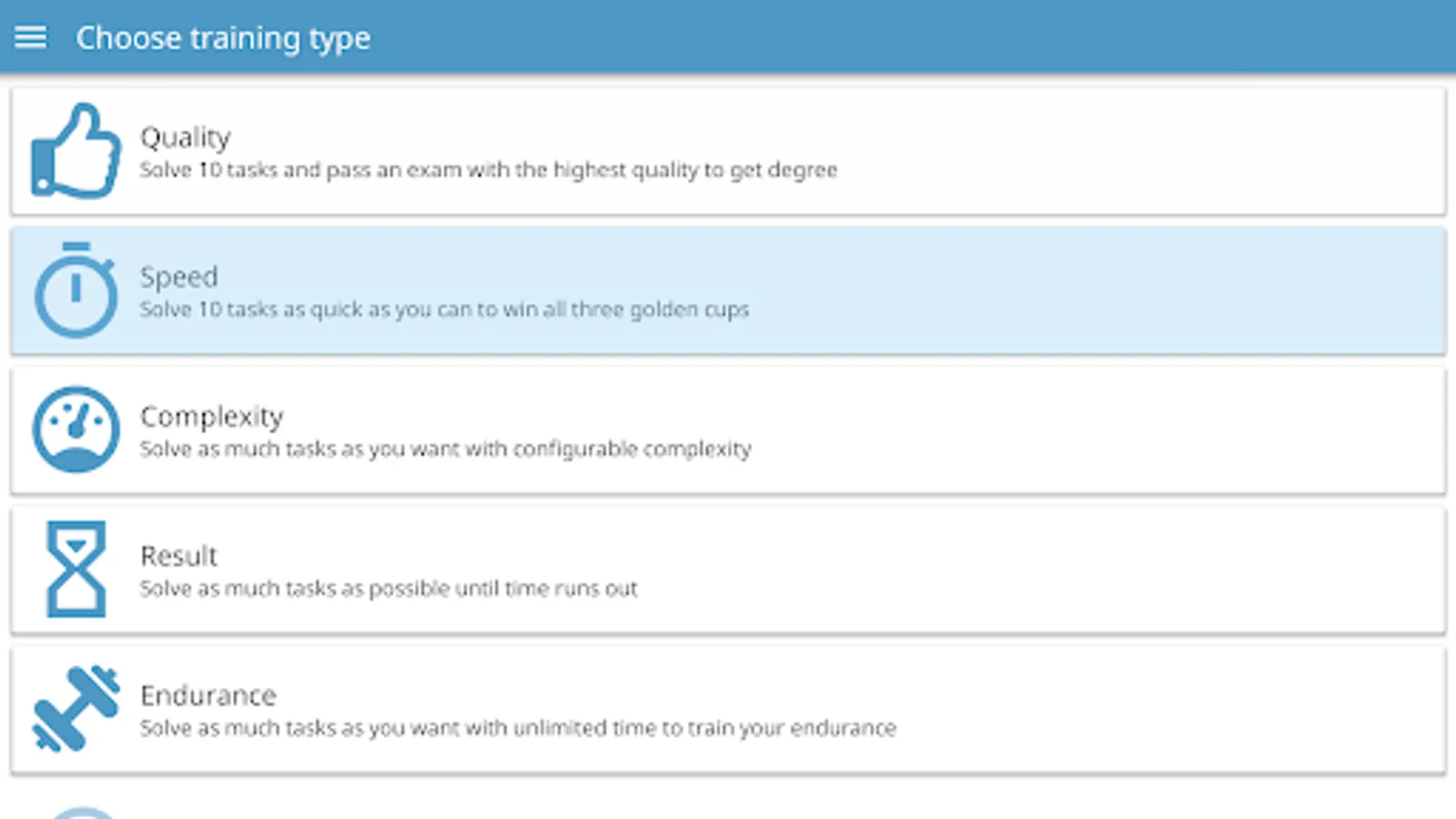Screen dimensions: 1456x819
Task: Click empty area of highlighted Speed card
Action: (1092, 291)
